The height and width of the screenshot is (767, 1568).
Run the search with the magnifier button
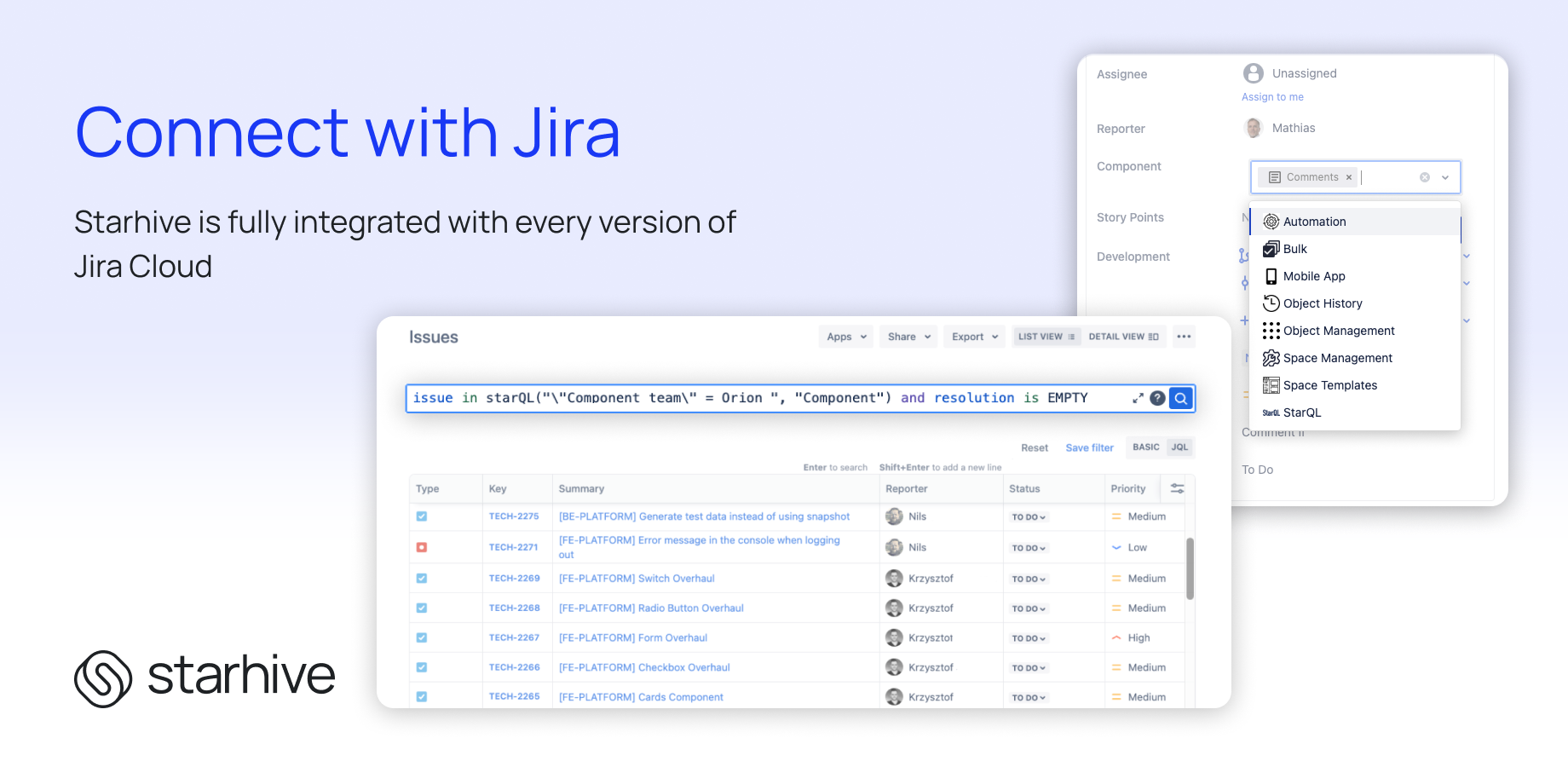1180,398
